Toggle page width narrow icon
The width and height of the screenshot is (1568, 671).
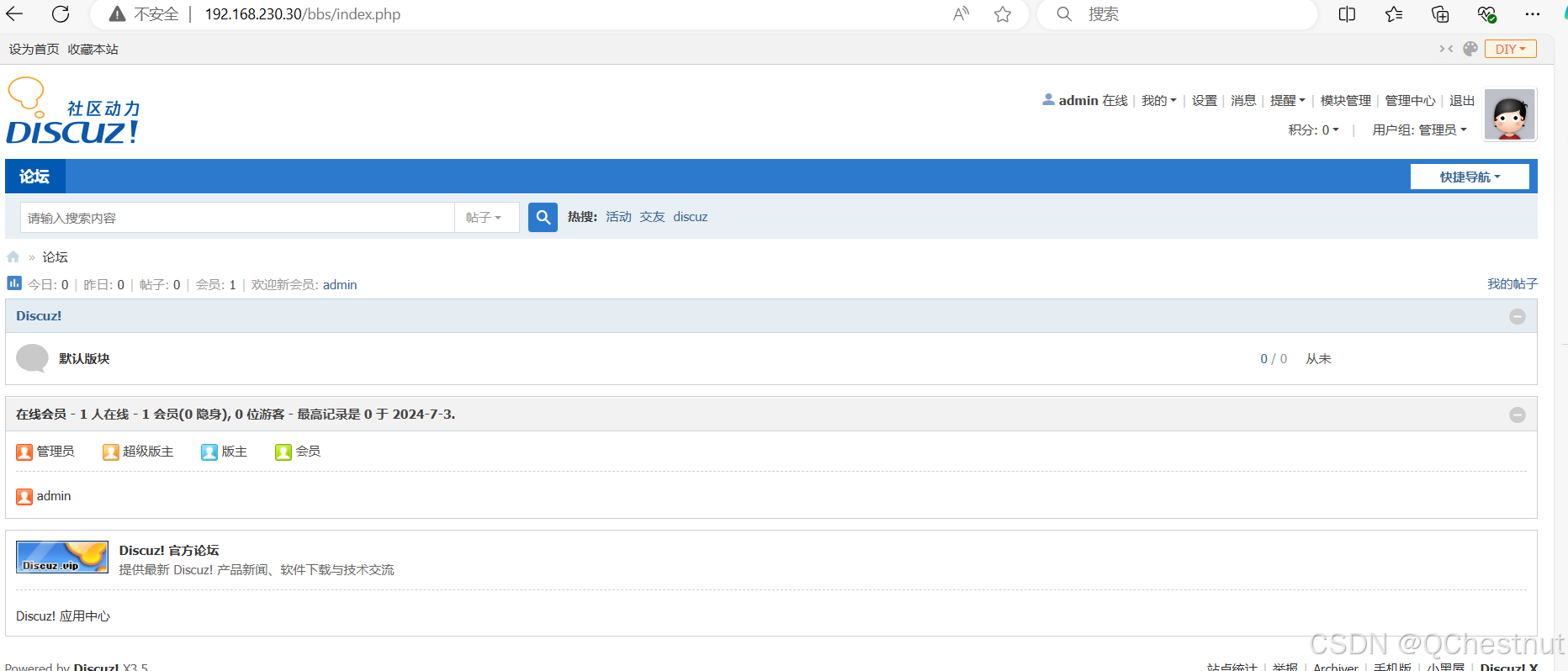(x=1446, y=49)
